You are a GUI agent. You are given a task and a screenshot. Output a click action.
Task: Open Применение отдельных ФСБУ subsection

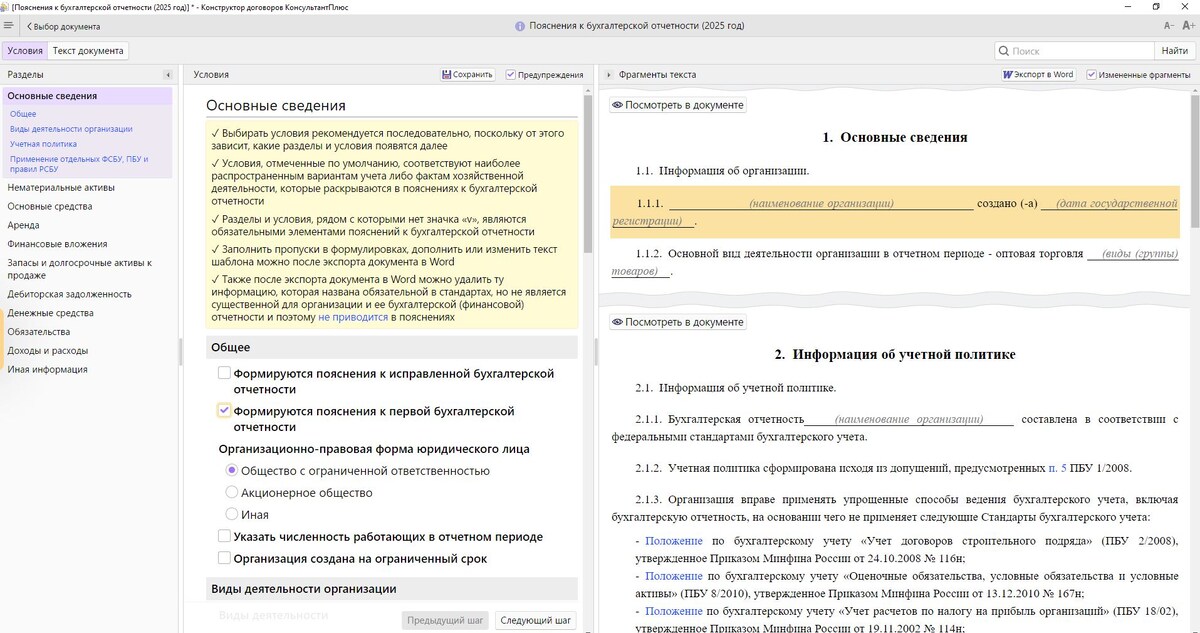pyautogui.click(x=80, y=163)
